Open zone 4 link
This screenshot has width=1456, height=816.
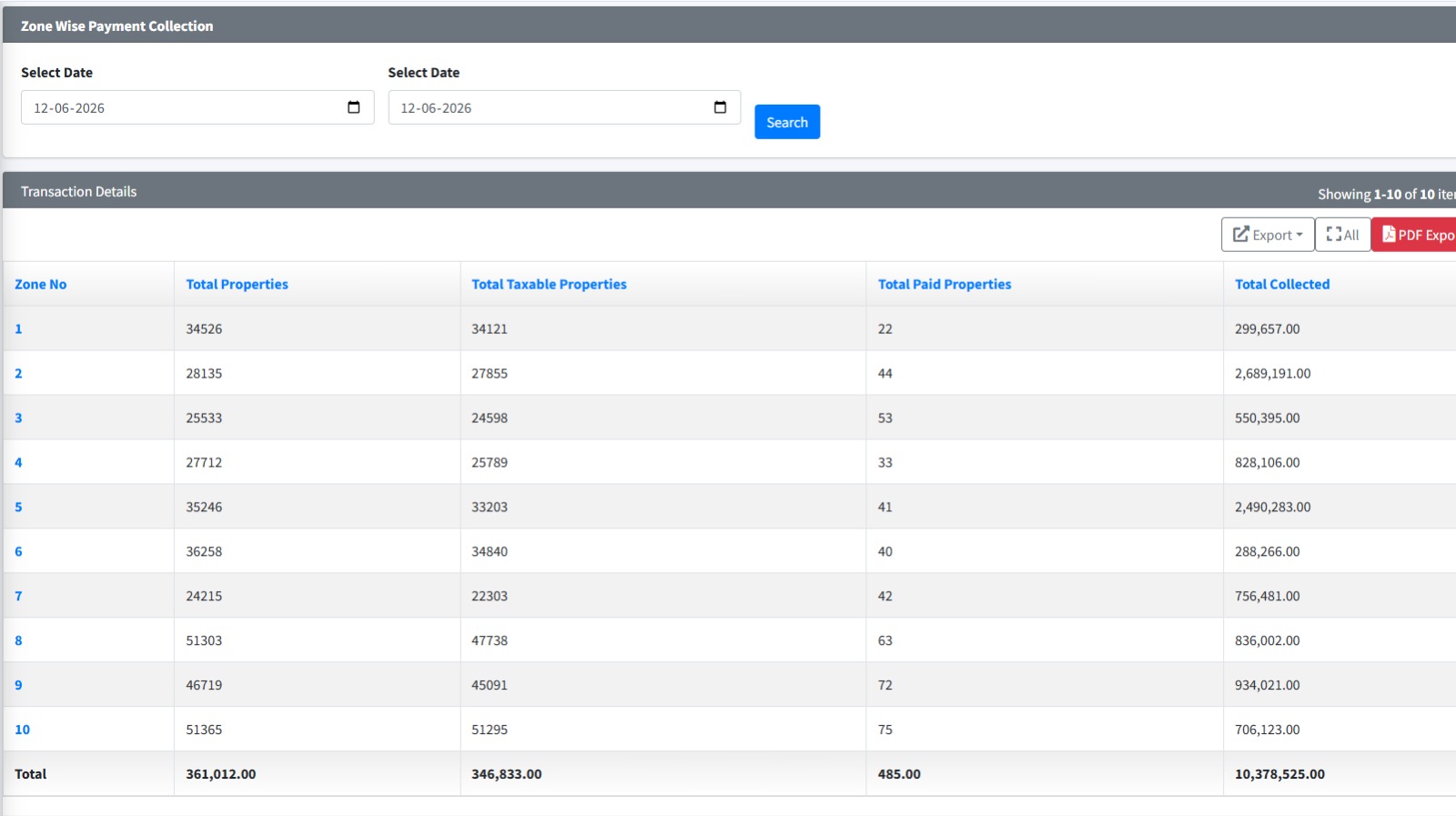(18, 462)
